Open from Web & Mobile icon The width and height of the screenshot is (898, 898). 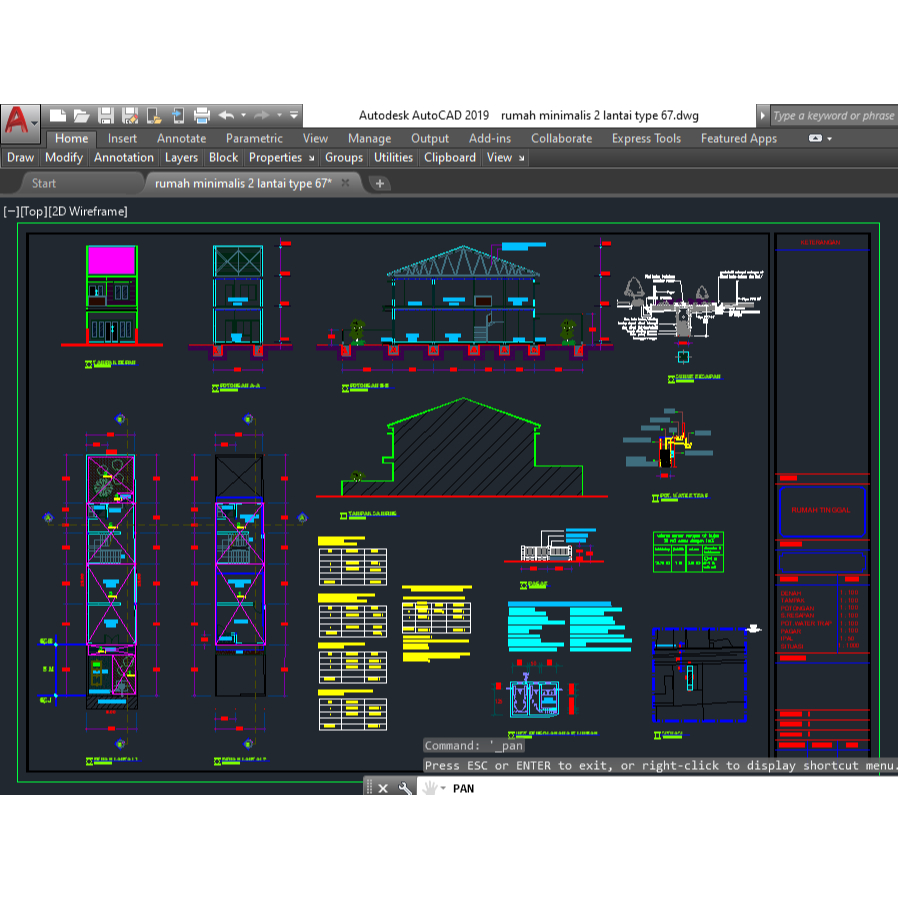tap(154, 116)
